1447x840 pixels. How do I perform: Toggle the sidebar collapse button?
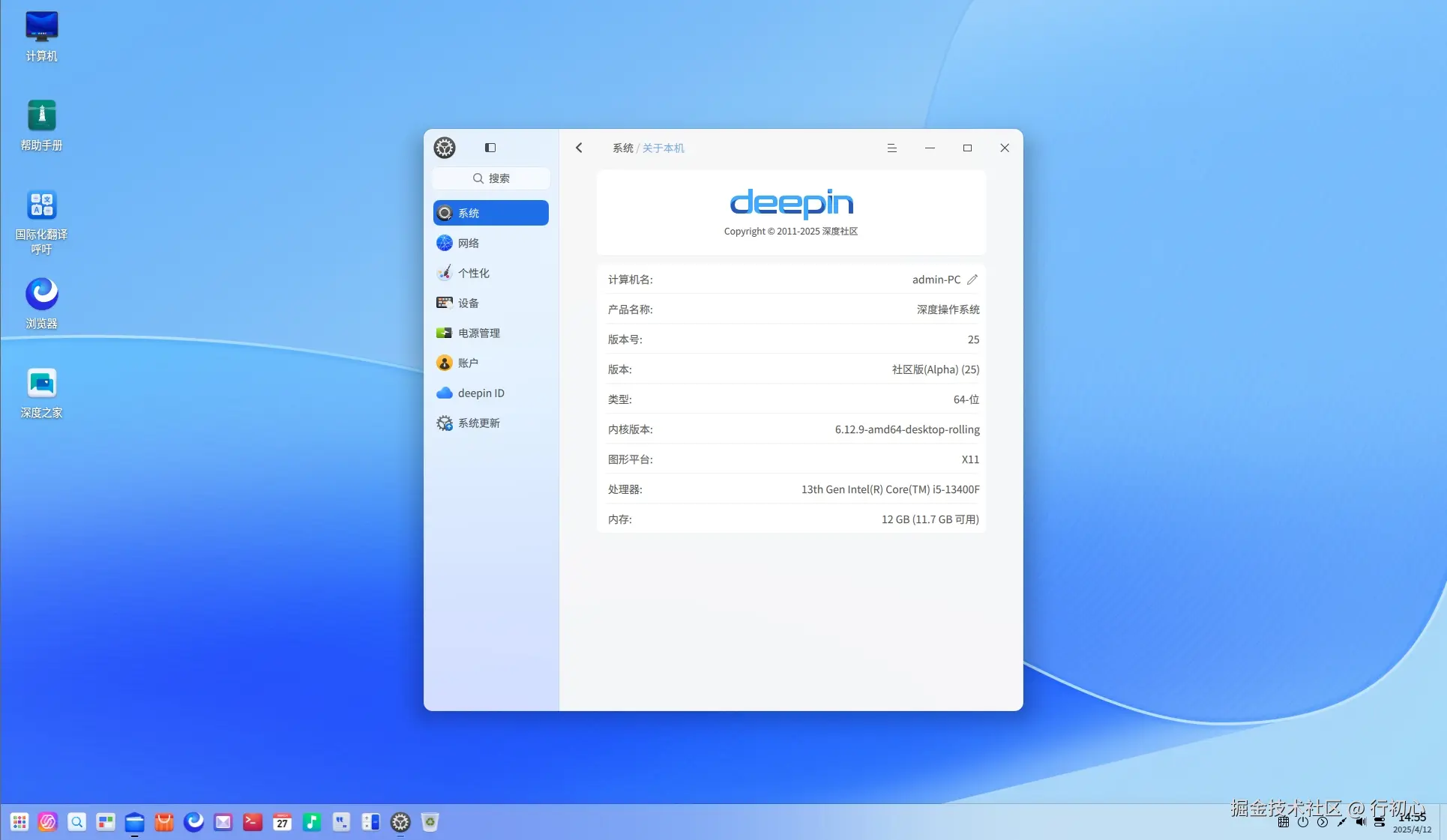tap(490, 148)
